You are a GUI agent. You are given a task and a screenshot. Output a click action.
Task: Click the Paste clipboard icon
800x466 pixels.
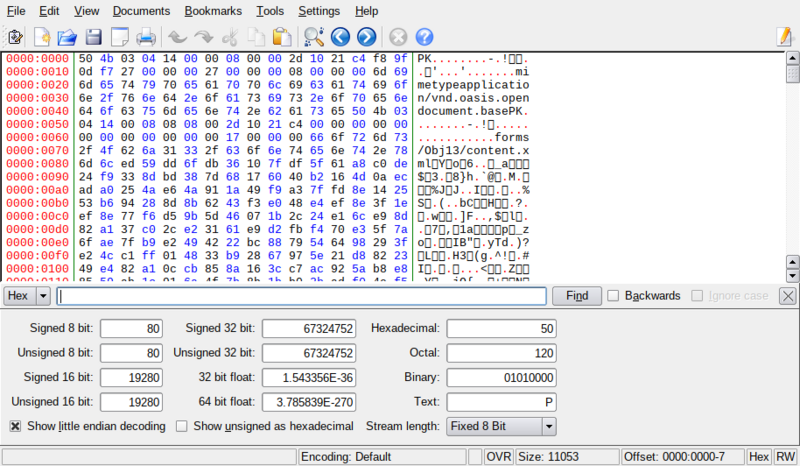282,37
